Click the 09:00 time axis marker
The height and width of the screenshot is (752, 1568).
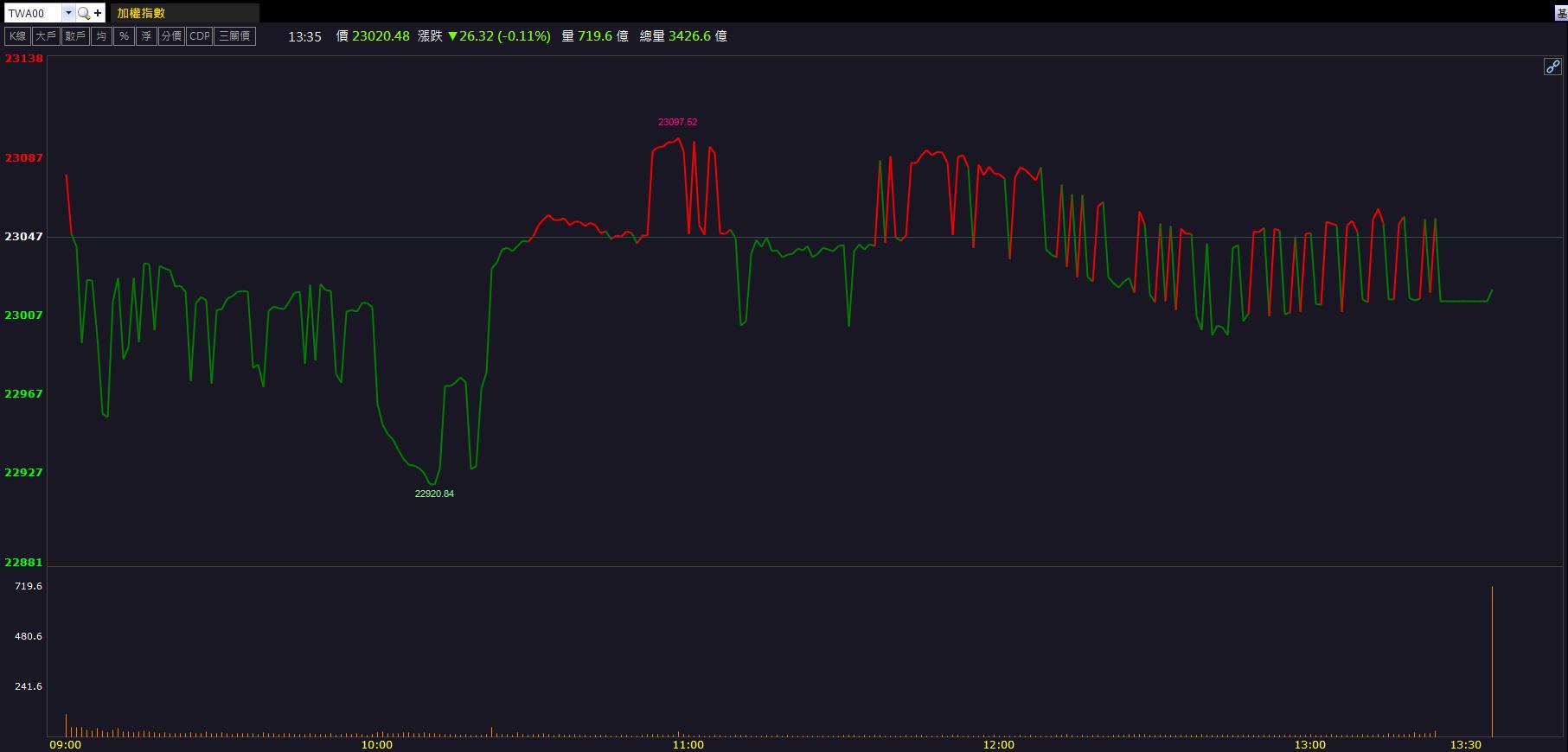(66, 744)
